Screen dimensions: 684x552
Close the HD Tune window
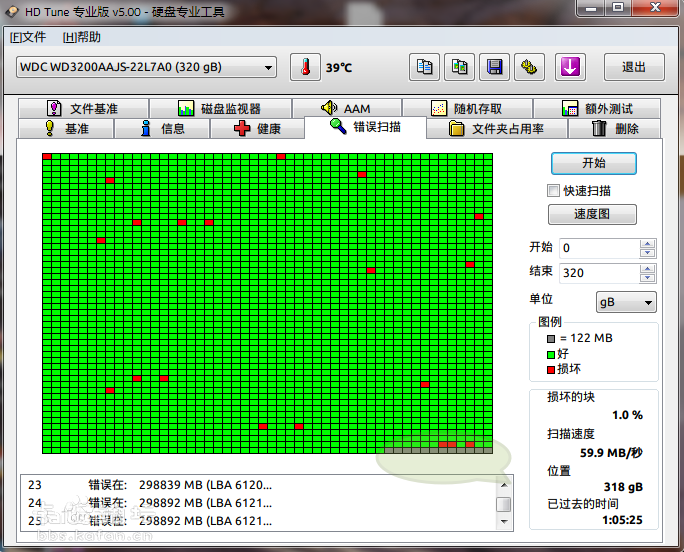pos(655,8)
